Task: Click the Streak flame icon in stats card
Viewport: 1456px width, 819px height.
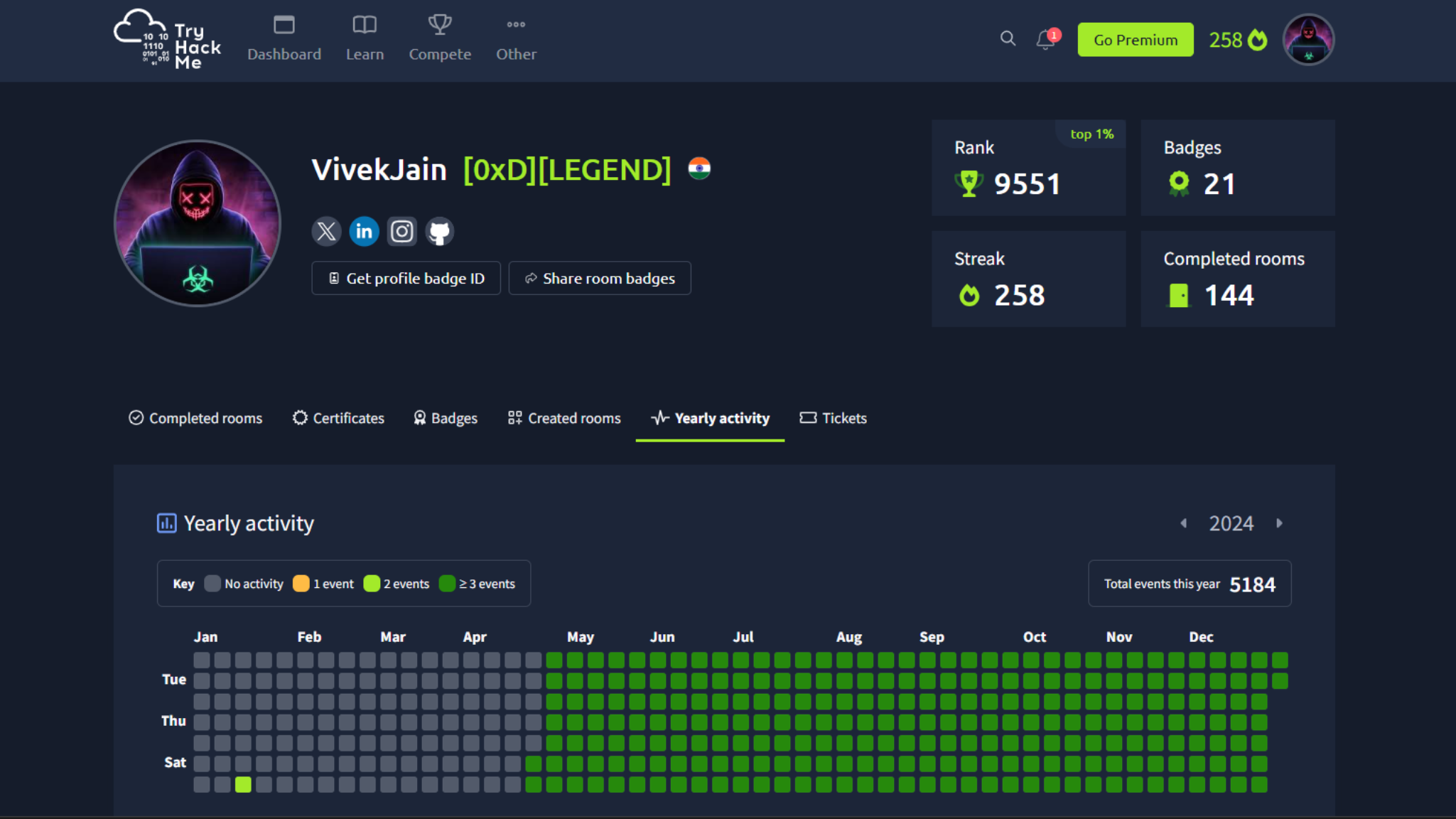Action: pos(969,295)
